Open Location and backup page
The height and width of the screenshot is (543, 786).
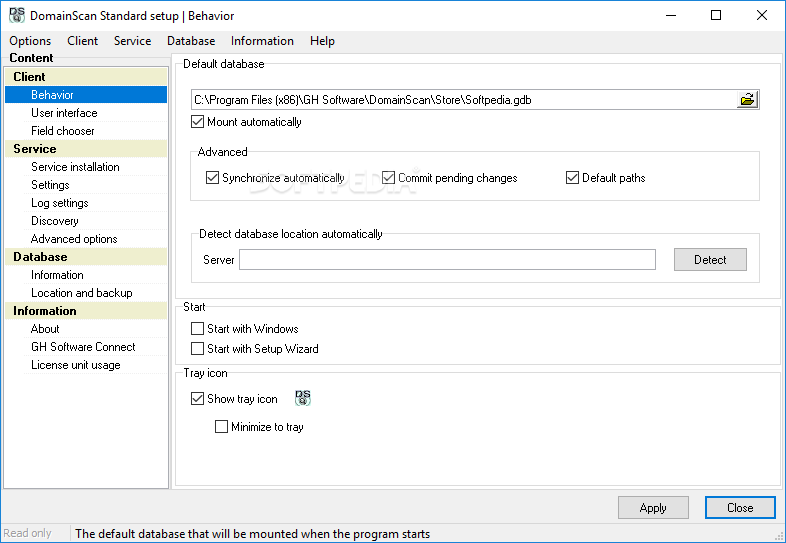(x=86, y=293)
